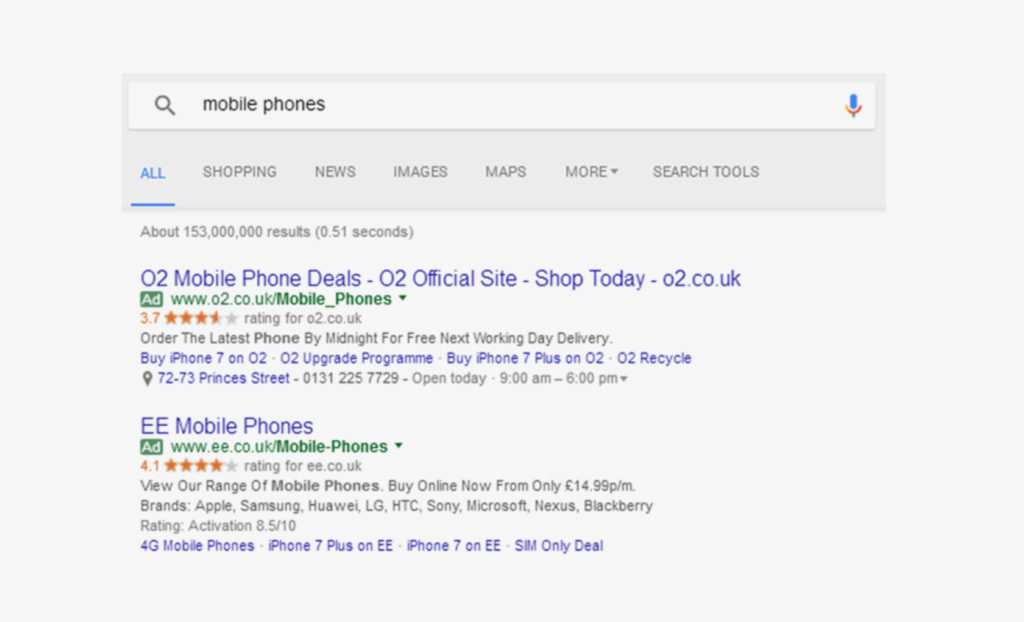Click the 4.1 rating number
Image resolution: width=1024 pixels, height=622 pixels.
coord(150,466)
